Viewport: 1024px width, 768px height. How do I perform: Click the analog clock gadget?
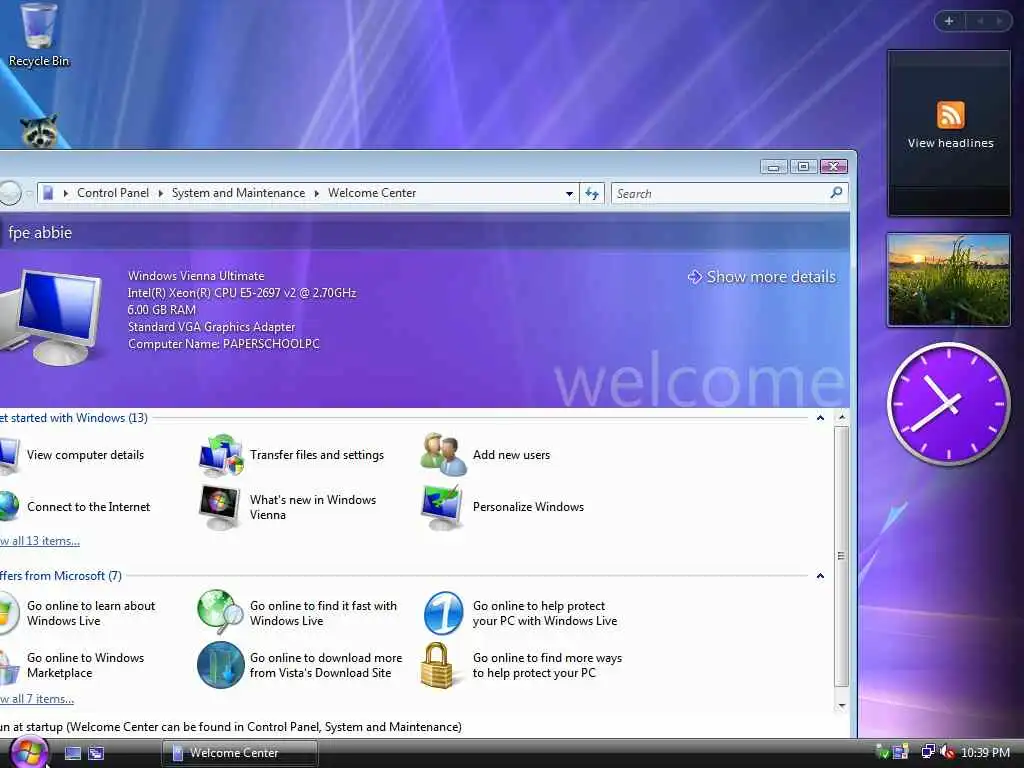(x=948, y=404)
